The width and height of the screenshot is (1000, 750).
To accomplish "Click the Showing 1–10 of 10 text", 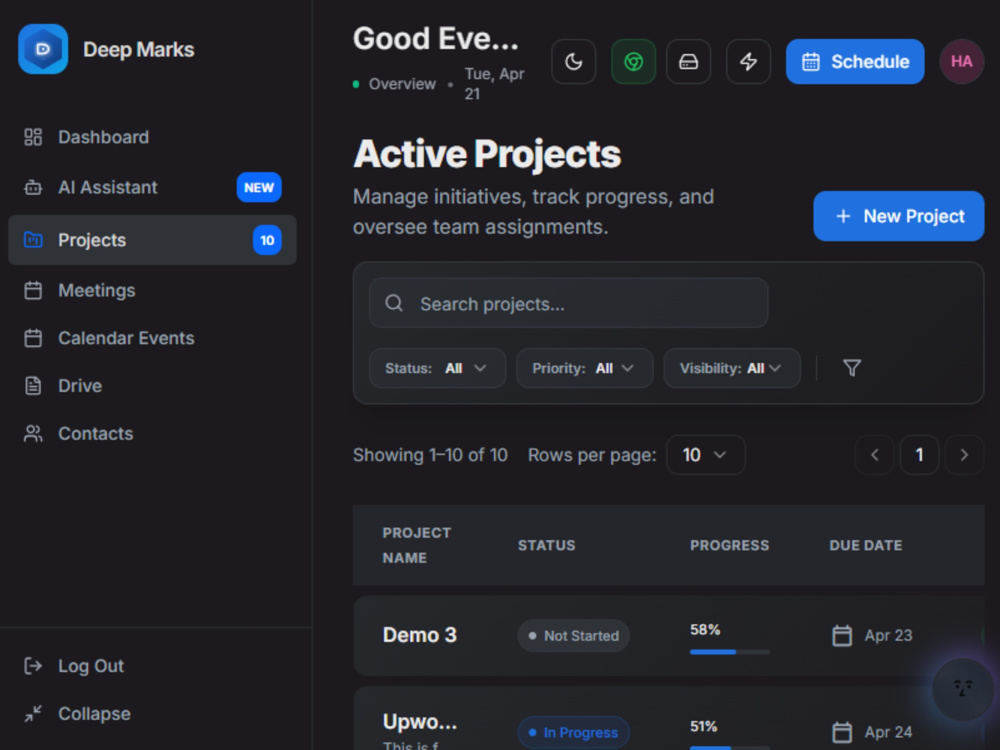I will (x=430, y=455).
